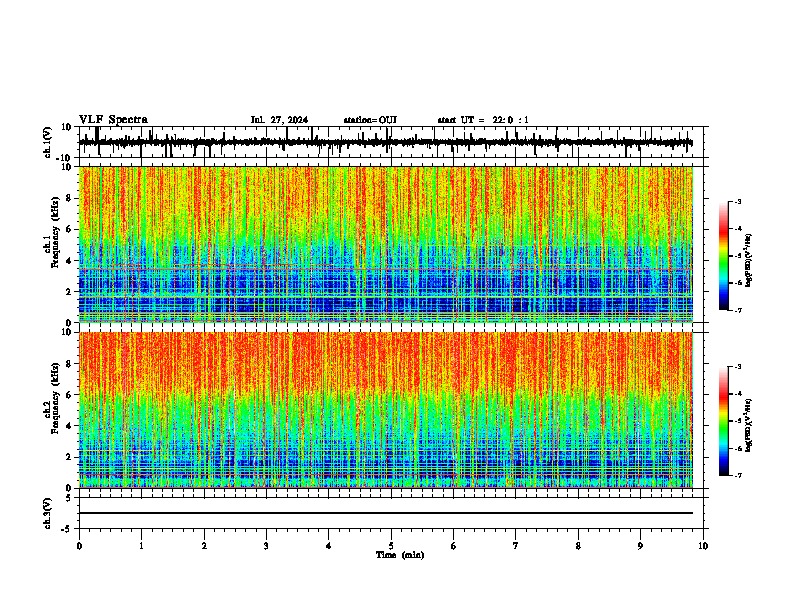The image size is (792, 612).
Task: Click time axis tick label "4"
Action: pos(329,546)
